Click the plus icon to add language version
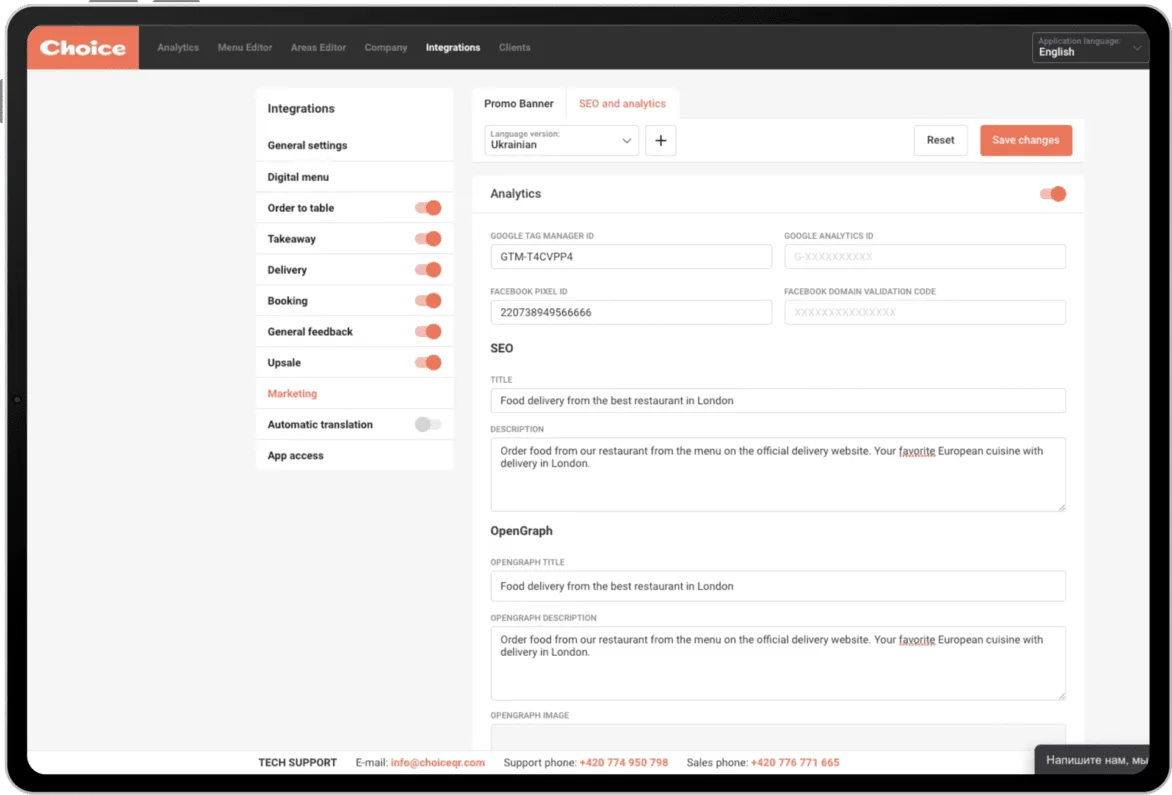The image size is (1172, 795). 660,141
